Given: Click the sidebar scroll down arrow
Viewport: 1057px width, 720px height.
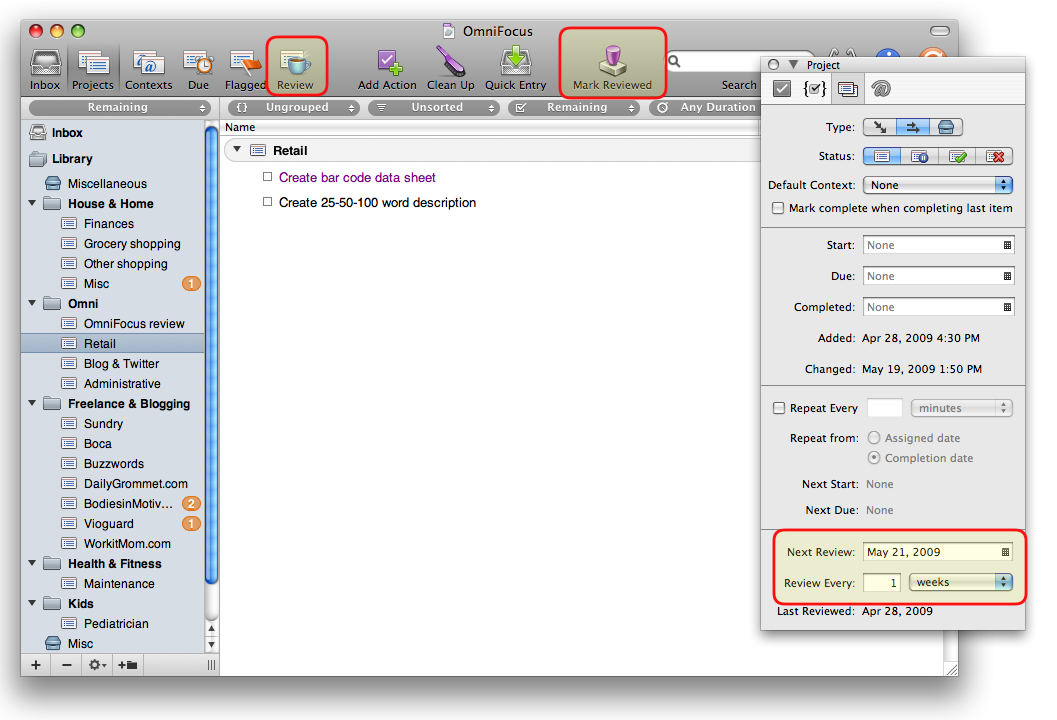Looking at the screenshot, I should [x=212, y=644].
